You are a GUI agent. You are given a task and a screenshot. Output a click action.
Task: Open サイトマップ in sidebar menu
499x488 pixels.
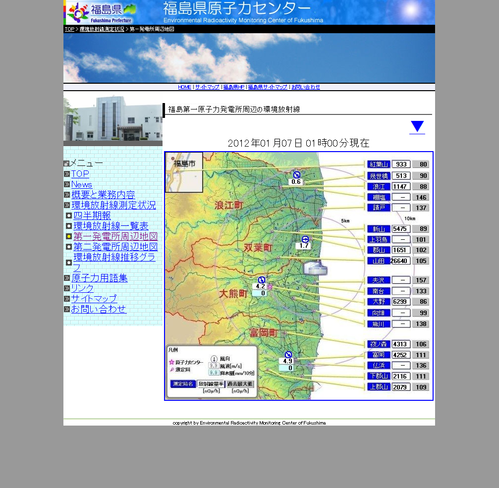point(94,299)
